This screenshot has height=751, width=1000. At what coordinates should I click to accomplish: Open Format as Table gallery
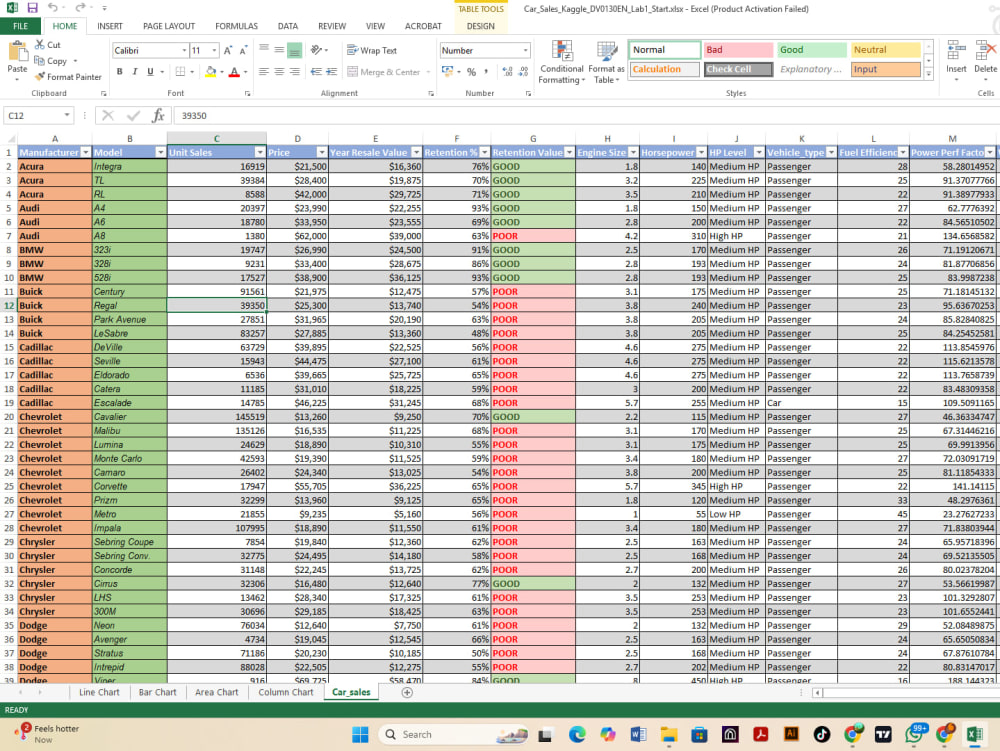coord(606,62)
